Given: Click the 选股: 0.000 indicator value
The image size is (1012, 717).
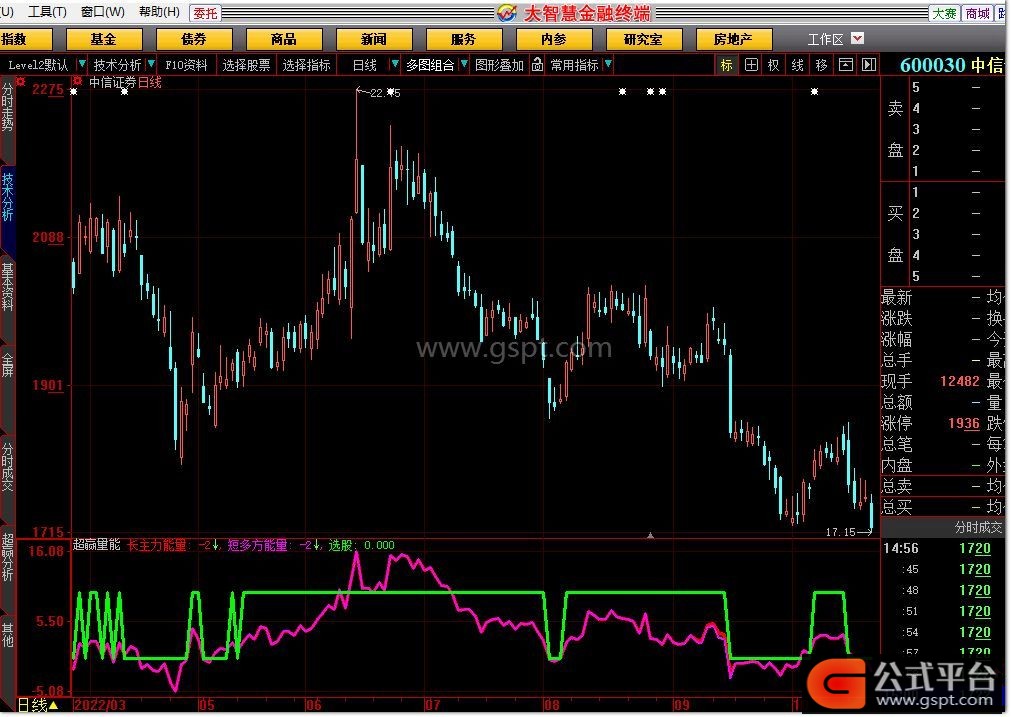Looking at the screenshot, I should coord(361,545).
